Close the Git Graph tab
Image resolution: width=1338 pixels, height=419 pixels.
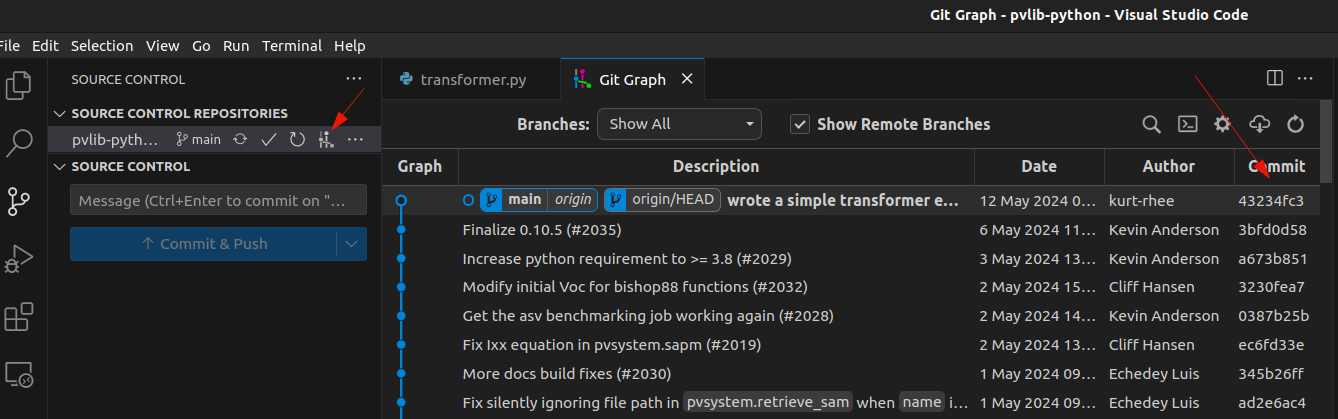(x=686, y=79)
